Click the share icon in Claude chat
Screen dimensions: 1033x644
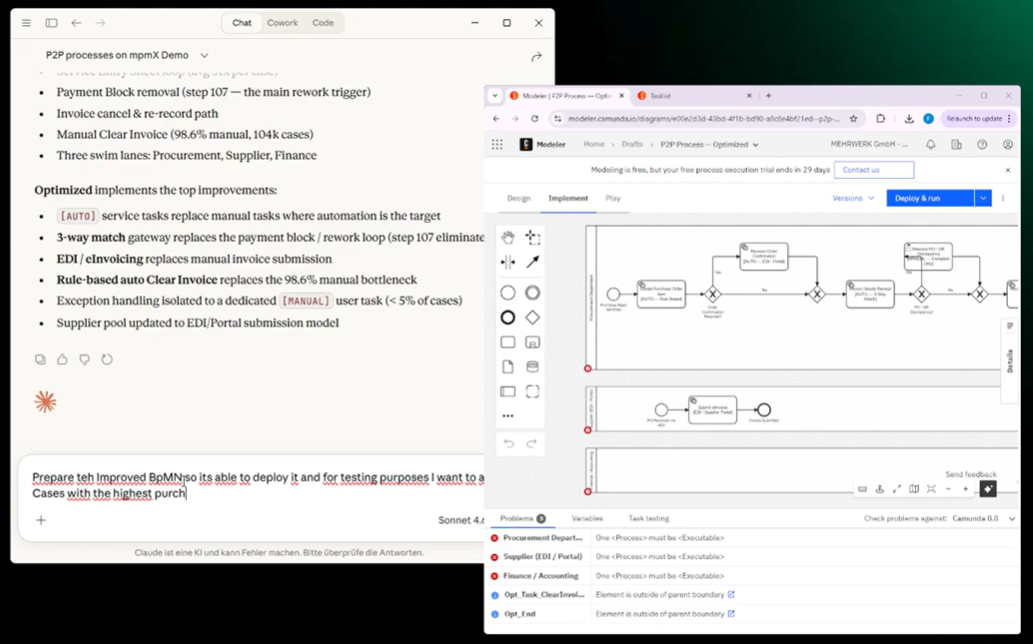536,57
